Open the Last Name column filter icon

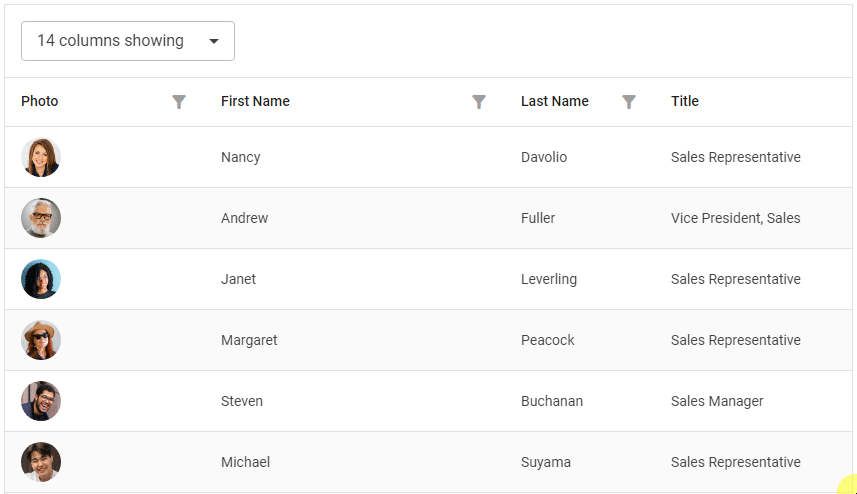629,102
